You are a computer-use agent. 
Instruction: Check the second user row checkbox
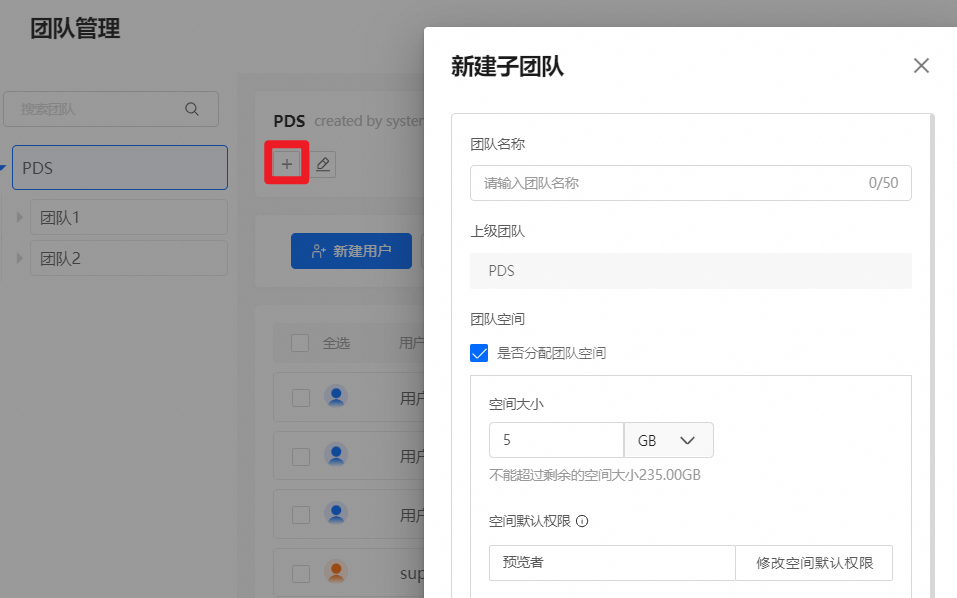[x=301, y=456]
